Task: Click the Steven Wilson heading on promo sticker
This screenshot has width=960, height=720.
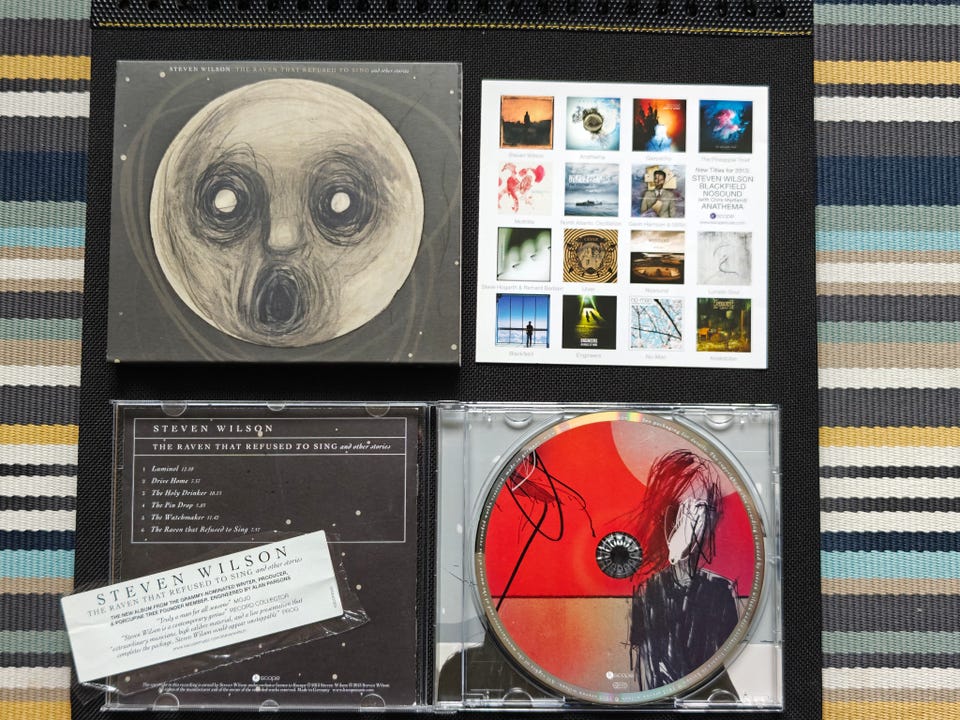Action: pos(192,577)
